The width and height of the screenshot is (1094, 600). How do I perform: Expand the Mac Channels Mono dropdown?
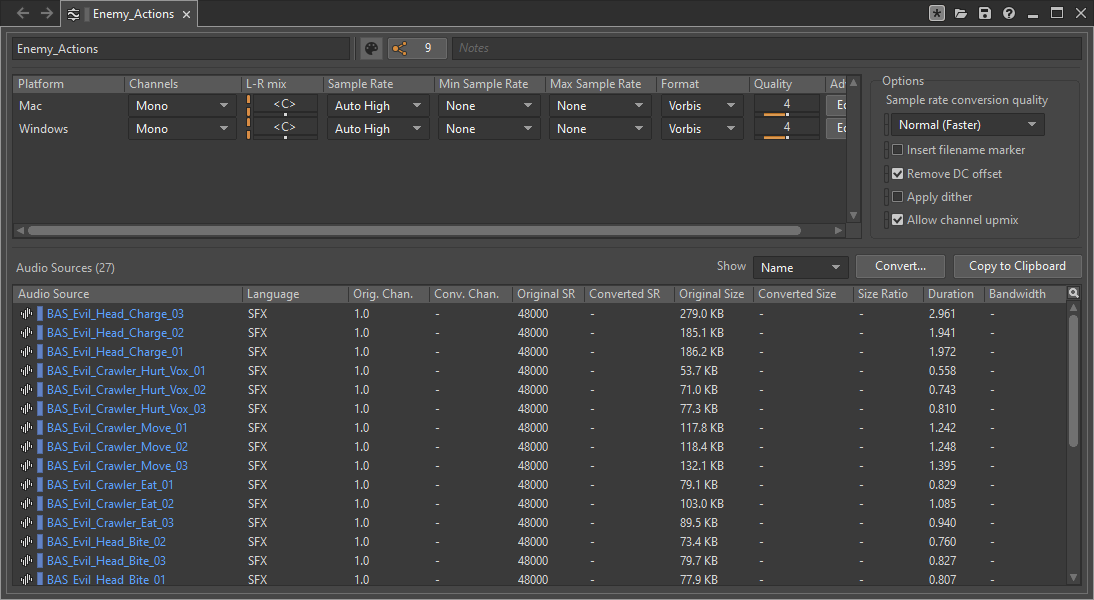(182, 106)
